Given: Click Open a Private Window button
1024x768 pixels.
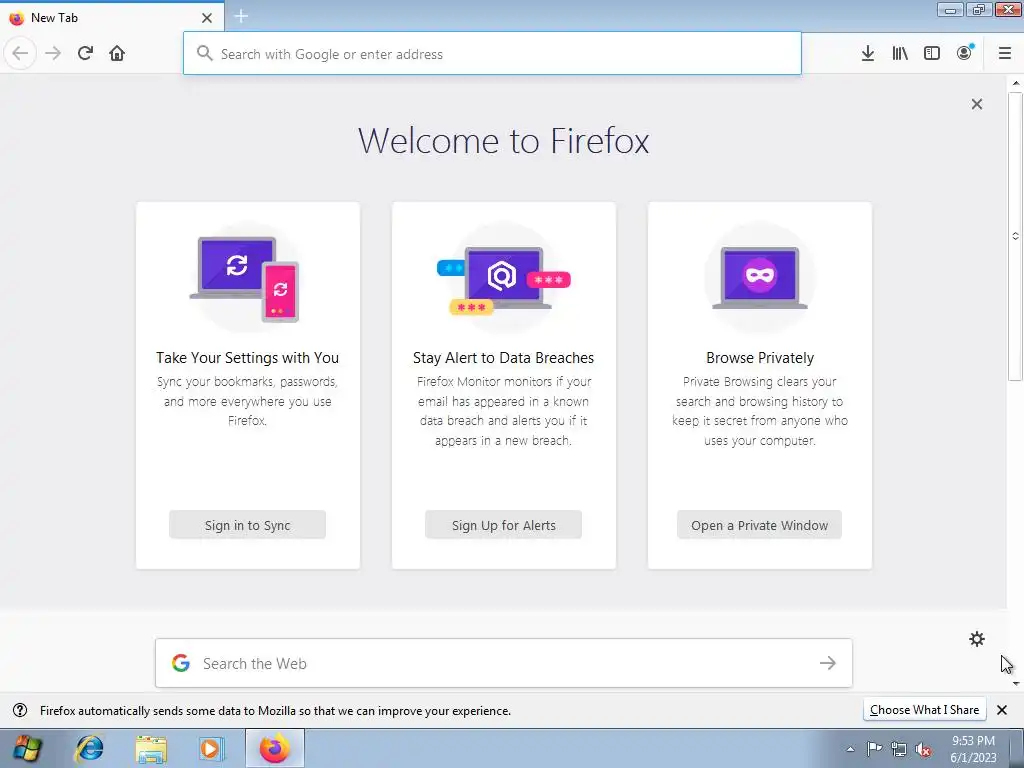Looking at the screenshot, I should point(760,525).
